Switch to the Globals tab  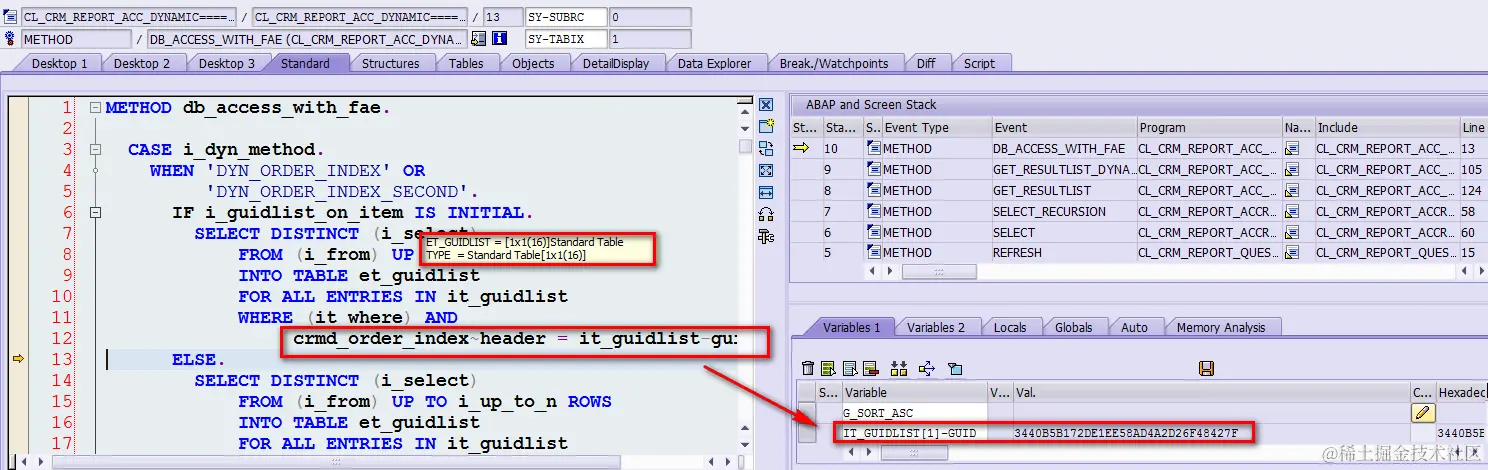pyautogui.click(x=1073, y=327)
